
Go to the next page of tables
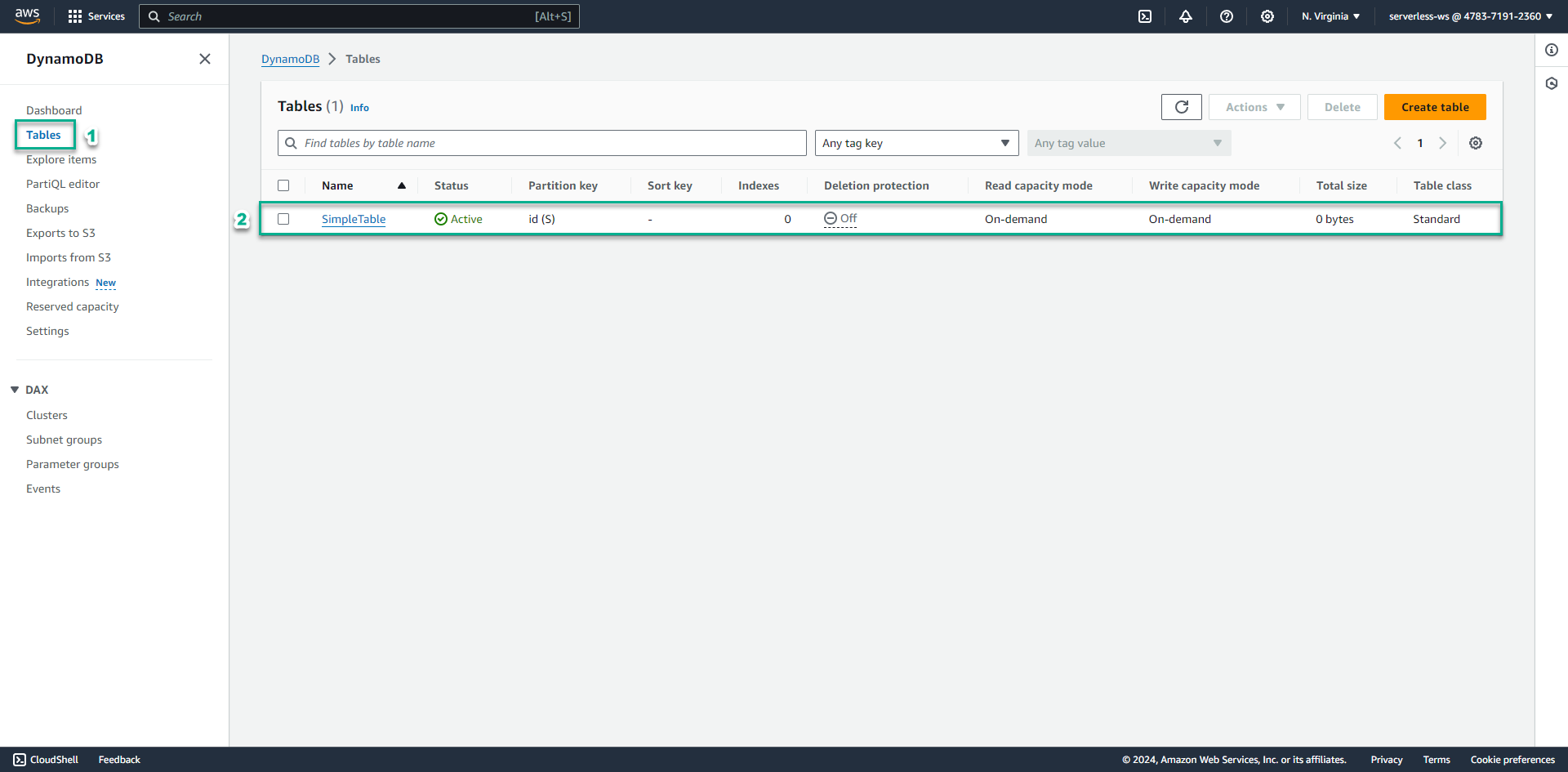pyautogui.click(x=1443, y=143)
